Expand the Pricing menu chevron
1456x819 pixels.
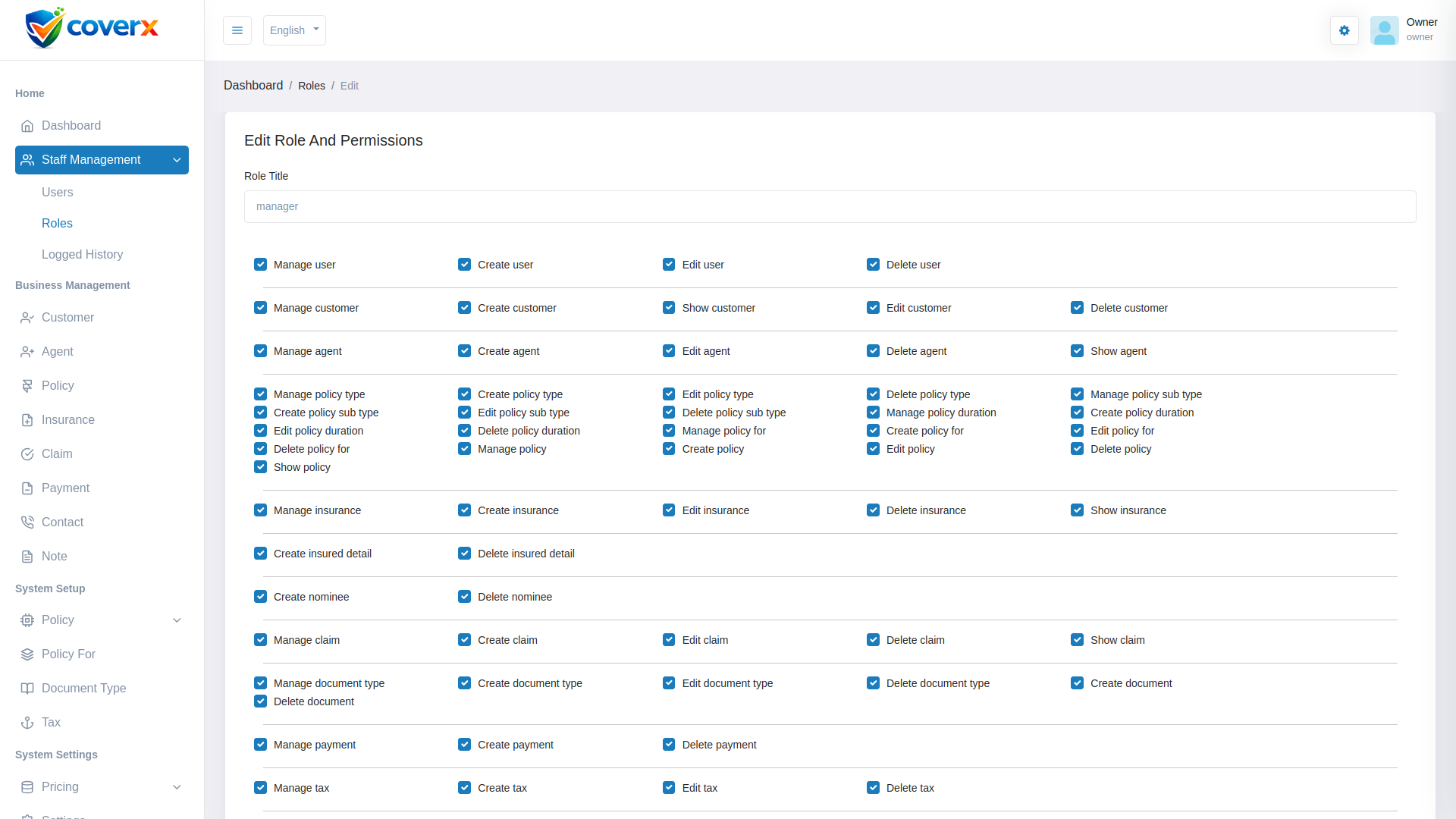(x=177, y=787)
